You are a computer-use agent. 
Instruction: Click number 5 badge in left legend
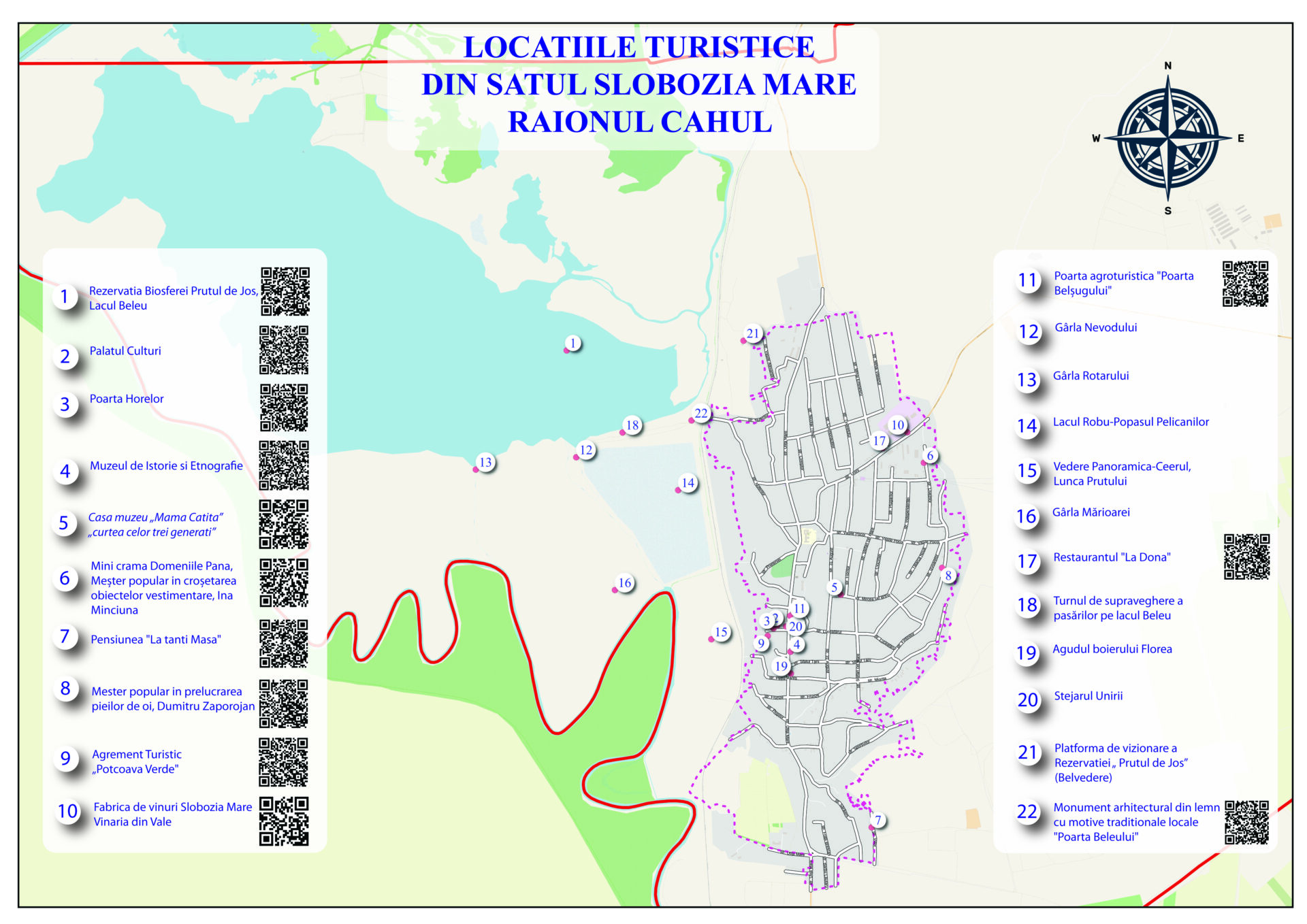[x=65, y=523]
